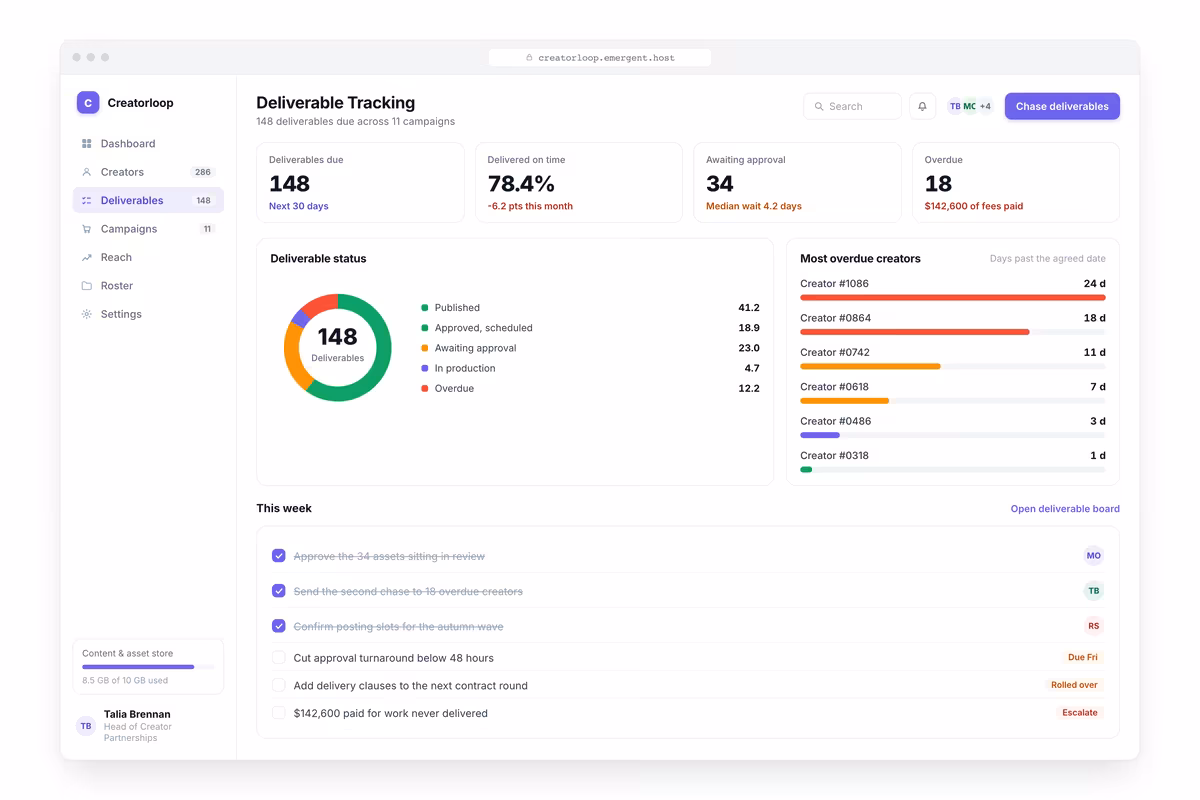Open the Deliverables due card
Image resolution: width=1200 pixels, height=800 pixels.
[361, 182]
